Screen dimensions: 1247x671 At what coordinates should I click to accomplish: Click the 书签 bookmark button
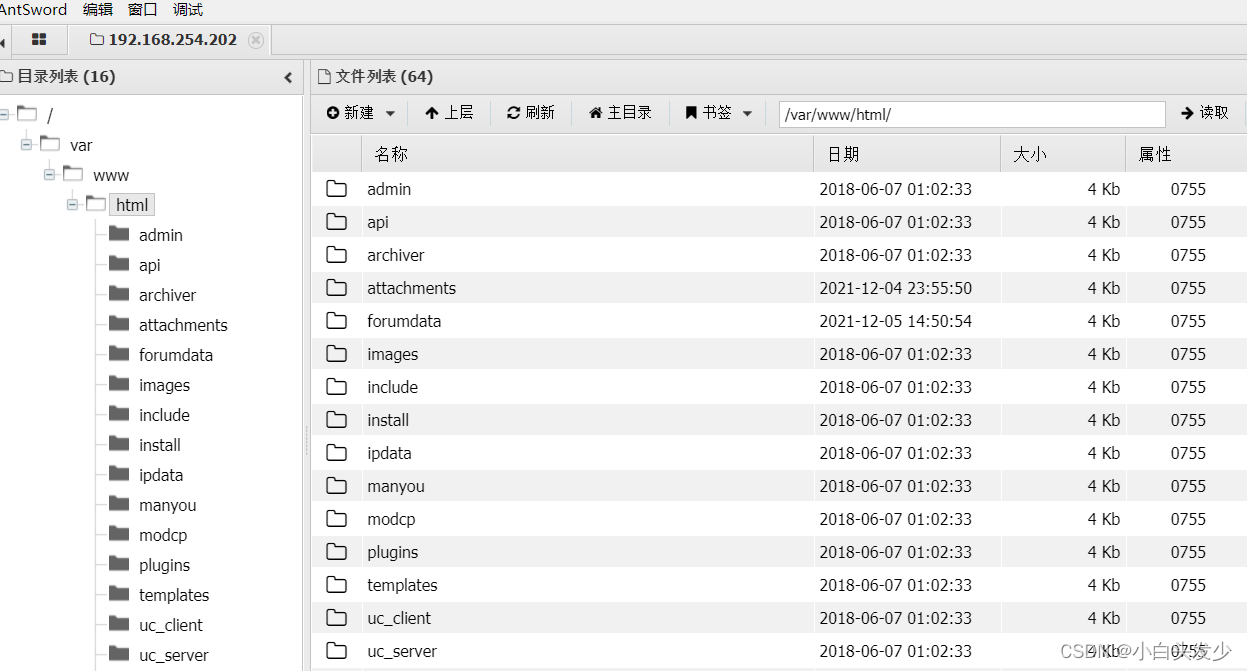click(708, 113)
